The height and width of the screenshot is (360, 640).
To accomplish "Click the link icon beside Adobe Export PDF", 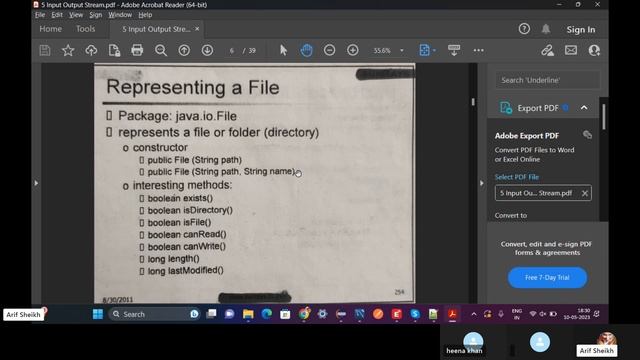I will click(587, 135).
